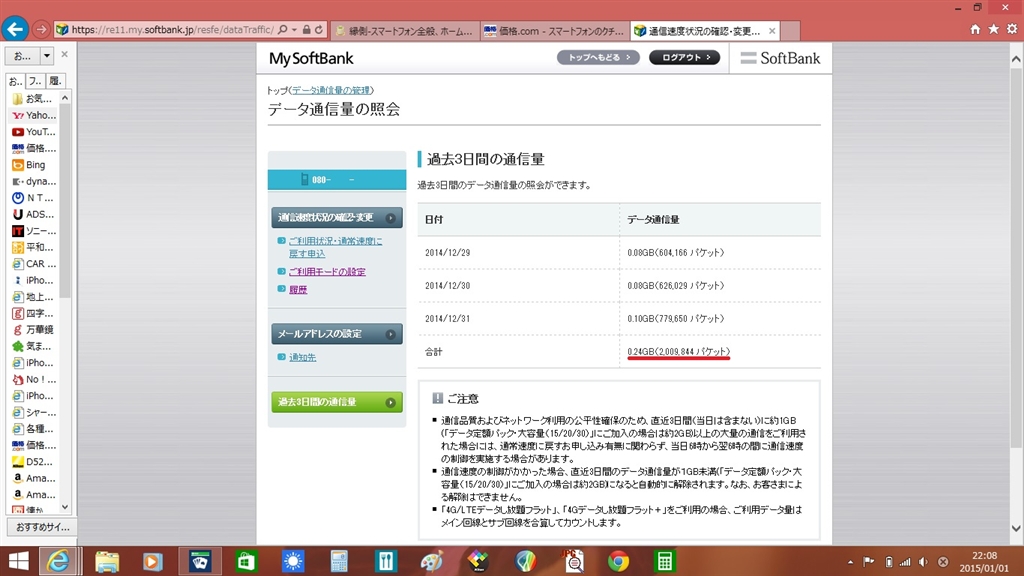Refresh page using reload icon in address bar
1024x576 pixels.
tap(319, 29)
